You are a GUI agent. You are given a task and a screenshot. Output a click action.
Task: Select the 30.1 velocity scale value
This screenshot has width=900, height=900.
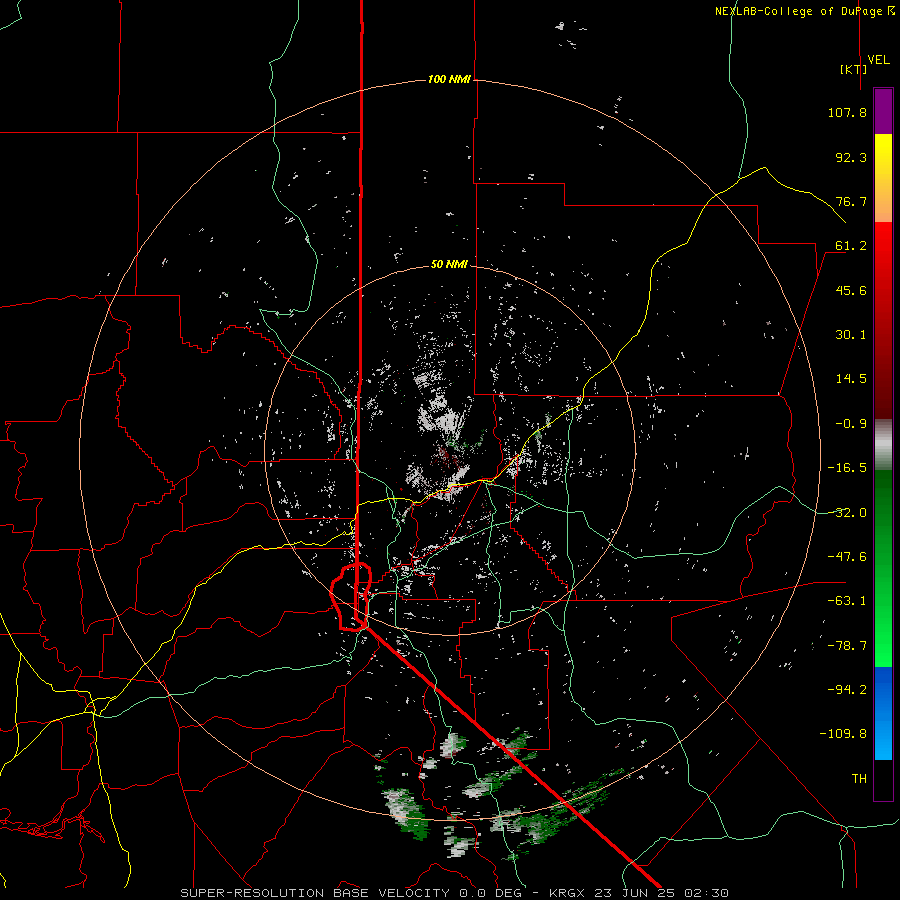point(851,335)
